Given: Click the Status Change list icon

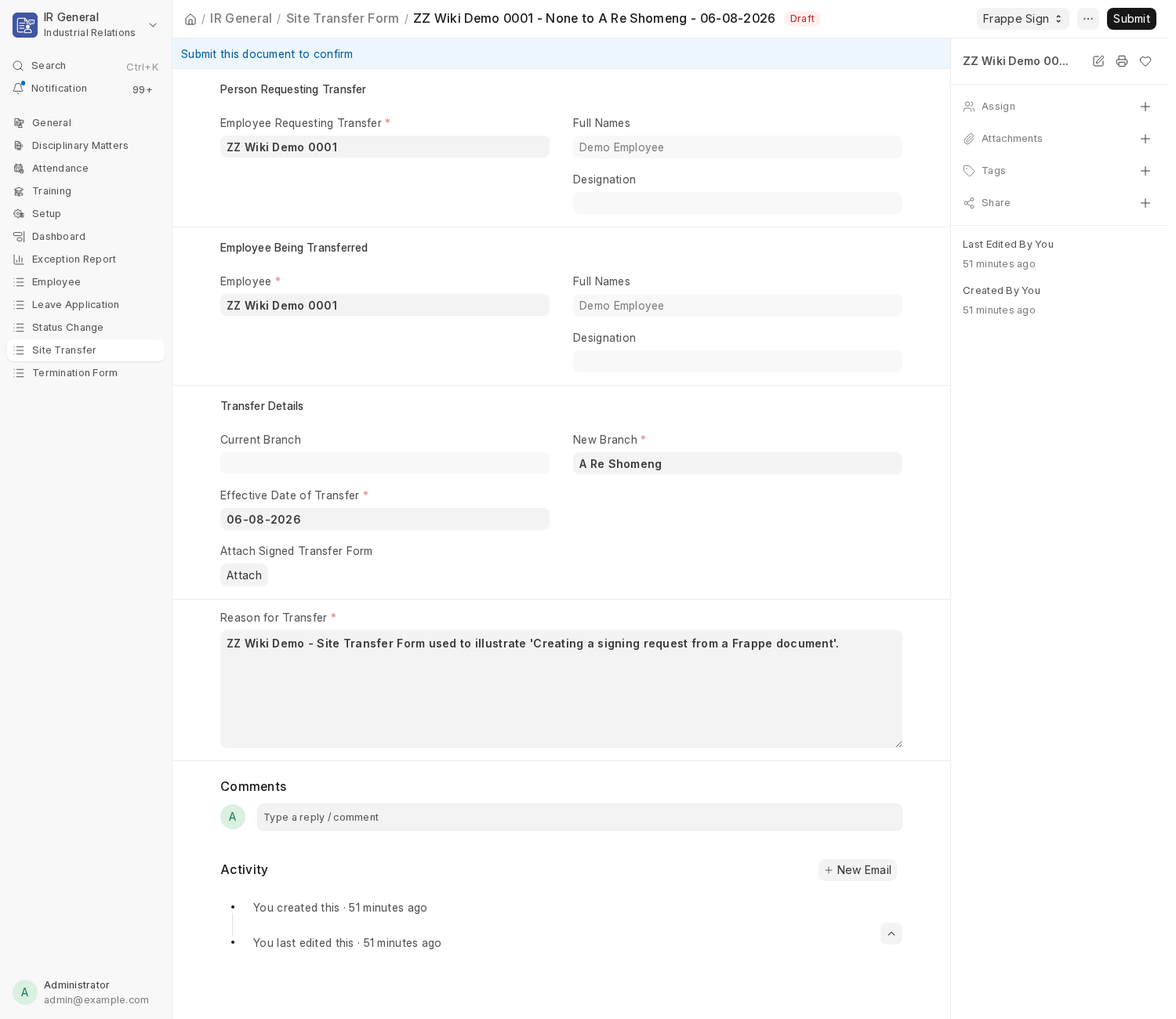Looking at the screenshot, I should click(19, 328).
